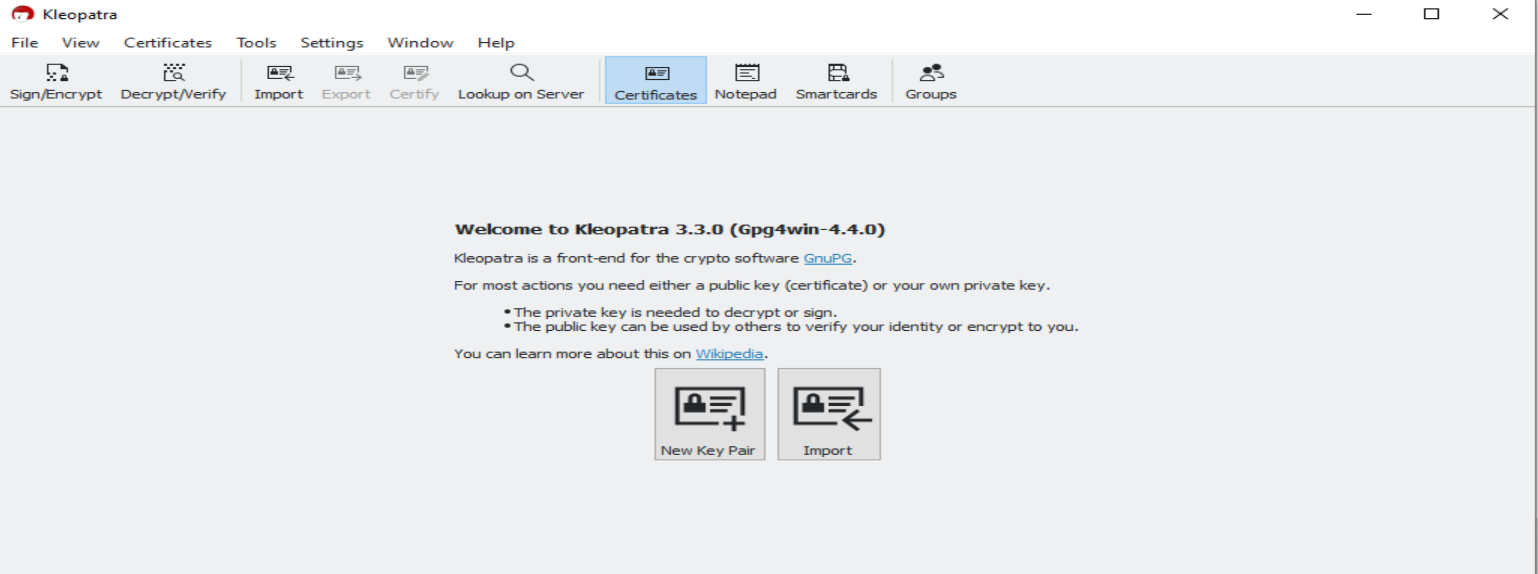Open the View menu
Screen dimensions: 1538x574
coord(80,43)
